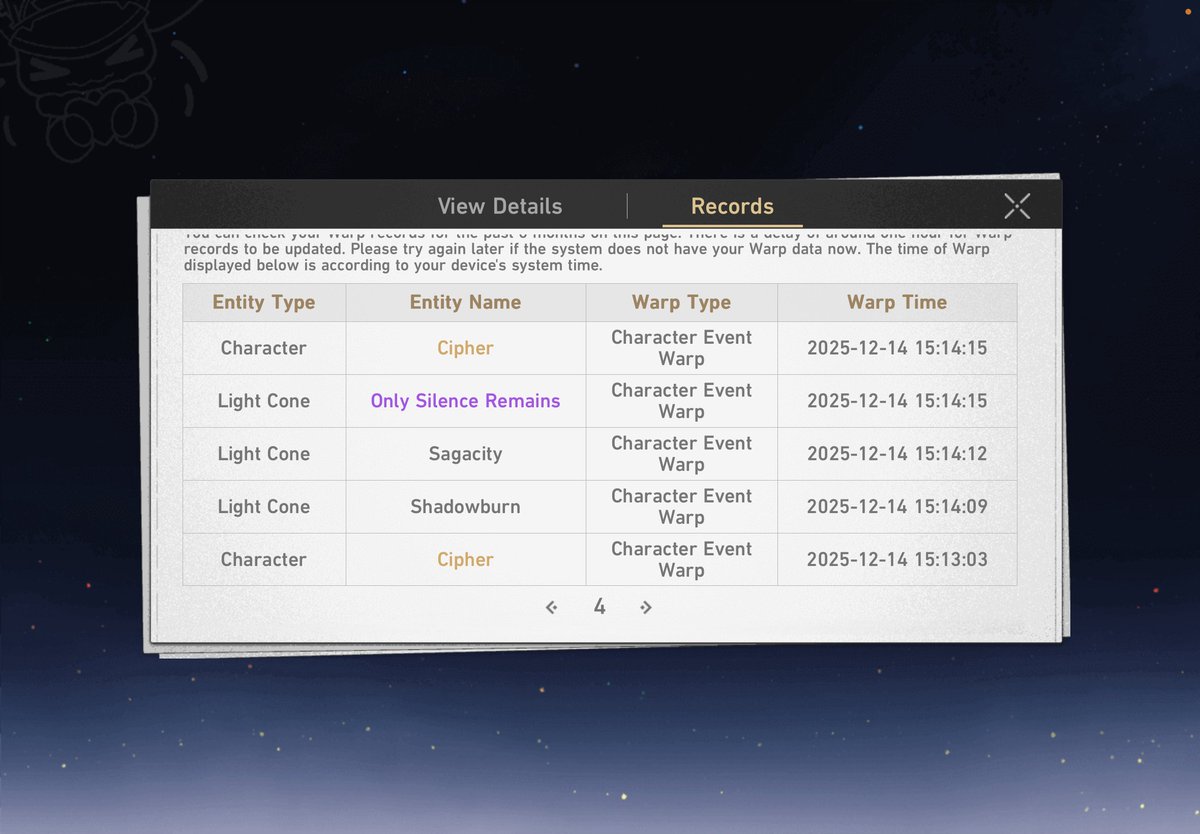Select the Shadowburn light cone name

pos(466,507)
